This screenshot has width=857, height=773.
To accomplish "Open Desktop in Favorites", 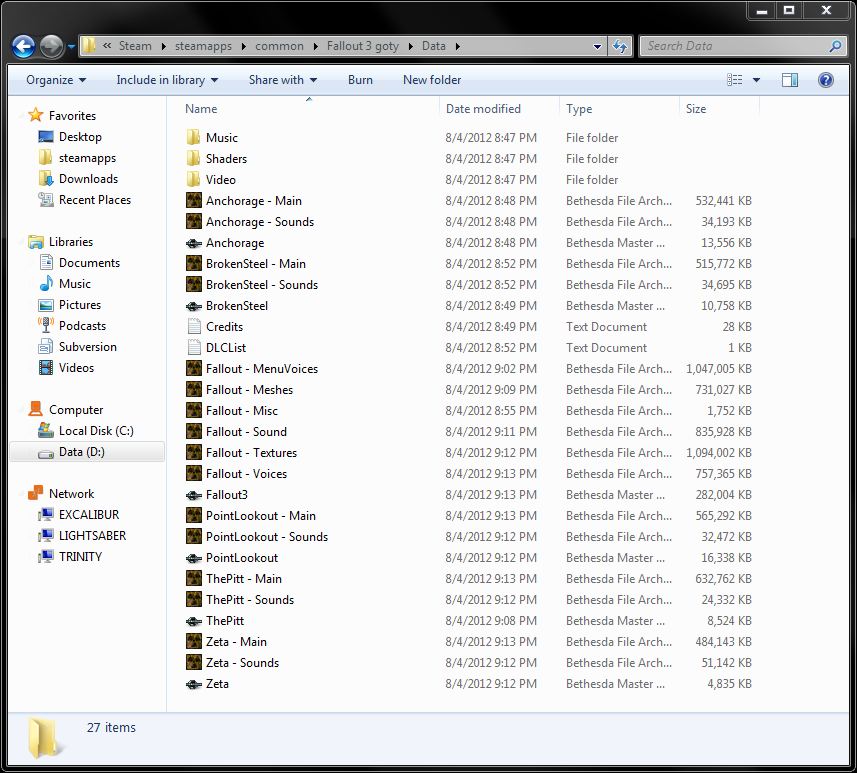I will coord(80,137).
